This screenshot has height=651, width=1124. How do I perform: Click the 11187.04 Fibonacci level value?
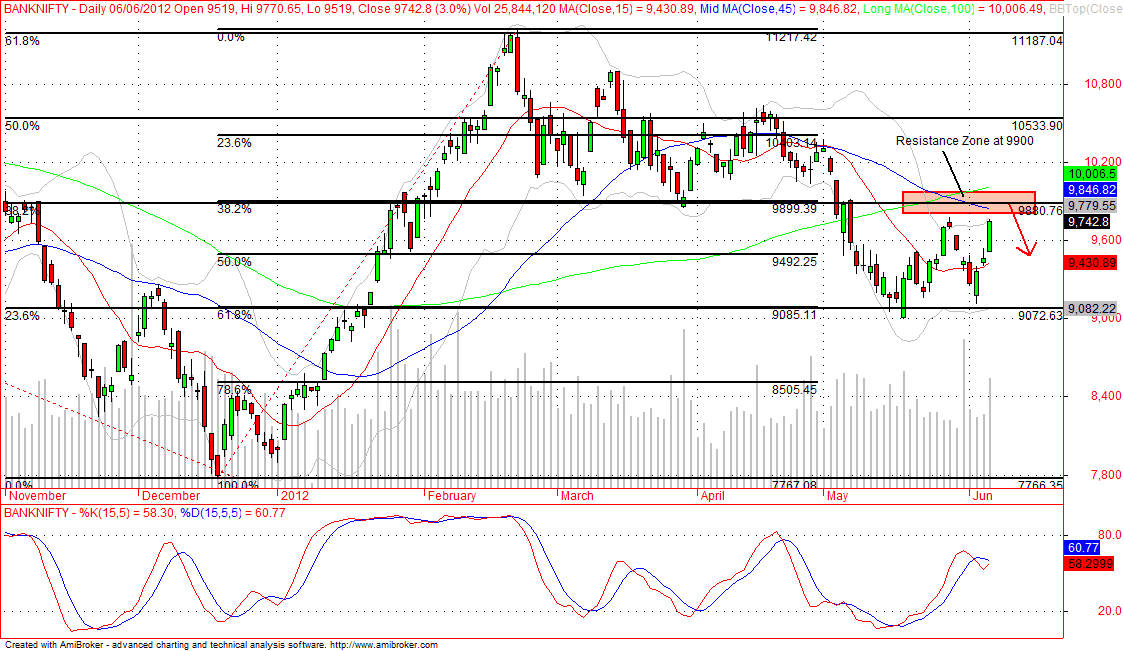click(1037, 41)
